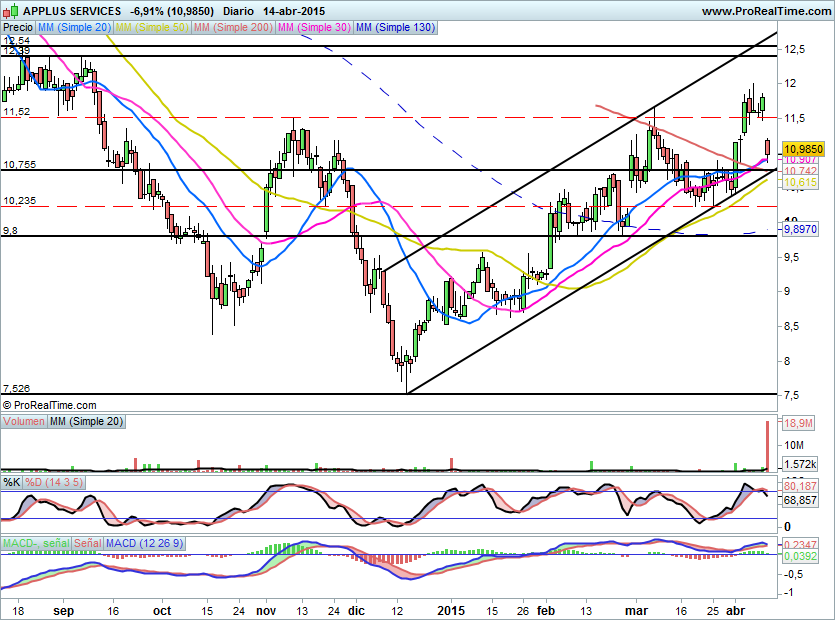The image size is (835, 620).
Task: Select the %K stochastic label
Action: [12, 483]
